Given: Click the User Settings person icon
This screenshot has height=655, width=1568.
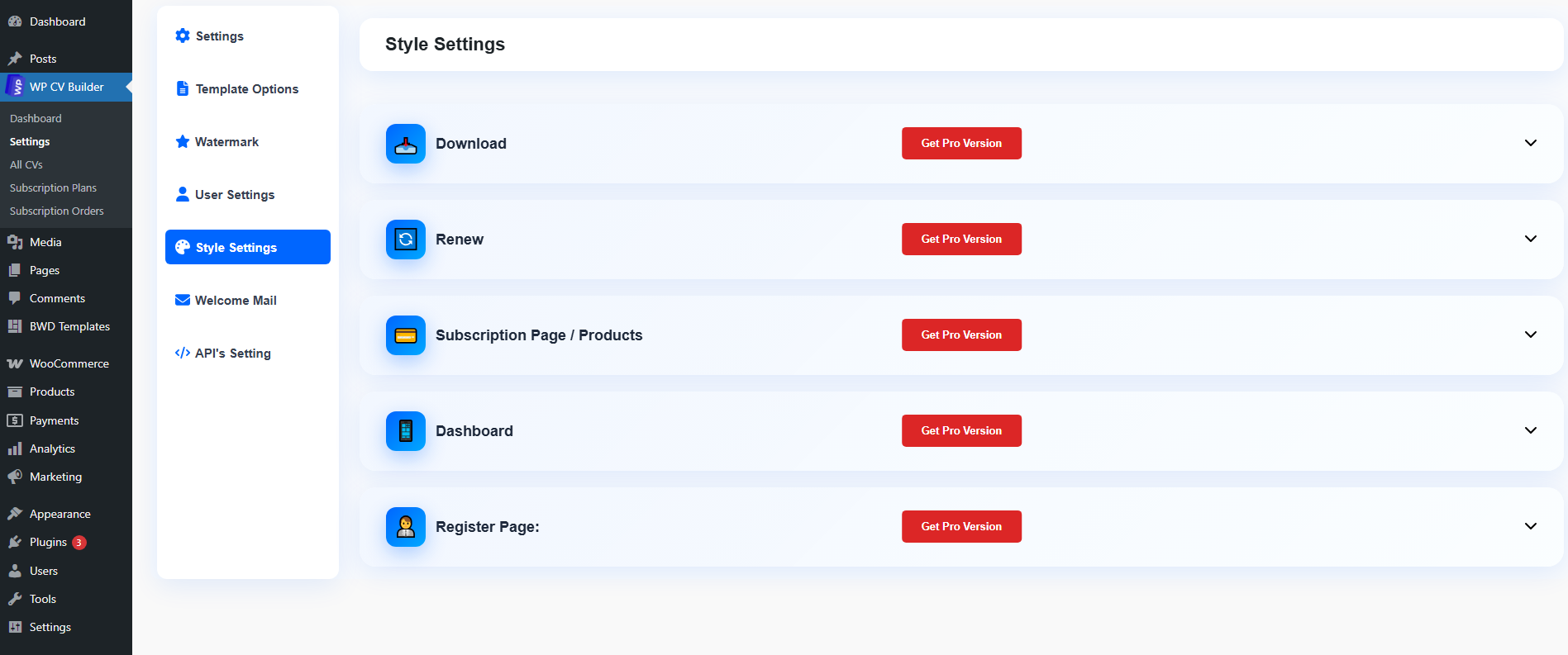Looking at the screenshot, I should point(183,194).
